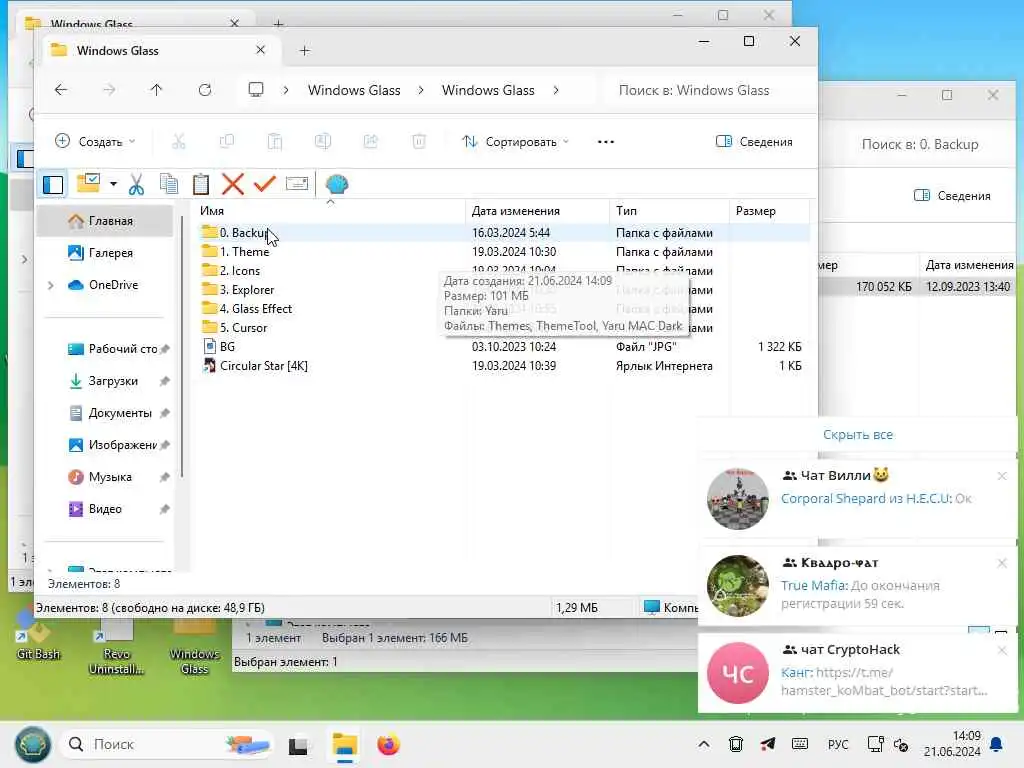The image size is (1024, 768).
Task: Expand the OneDrive tree node
Action: pyautogui.click(x=51, y=285)
